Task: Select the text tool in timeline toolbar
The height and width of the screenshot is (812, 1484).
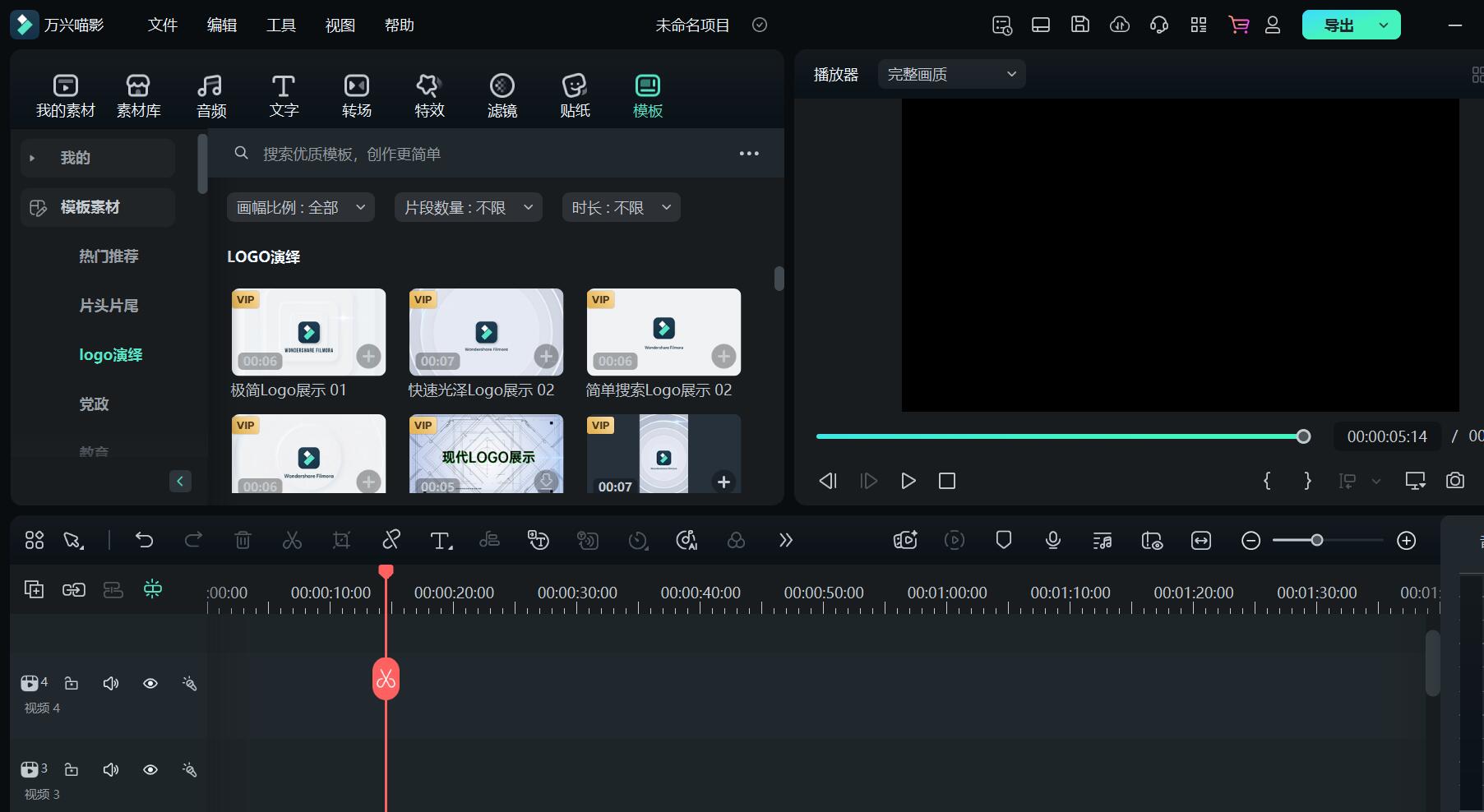Action: [x=441, y=540]
